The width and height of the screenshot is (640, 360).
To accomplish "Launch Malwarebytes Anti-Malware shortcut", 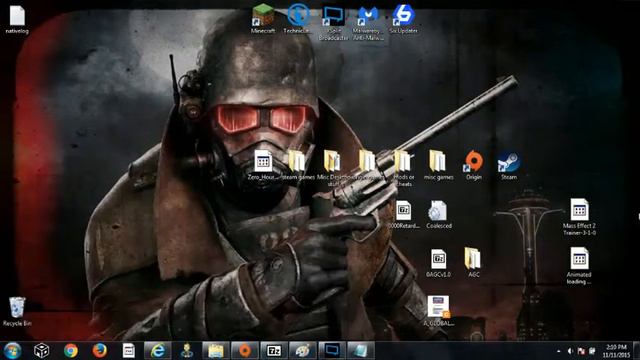I will tap(368, 22).
